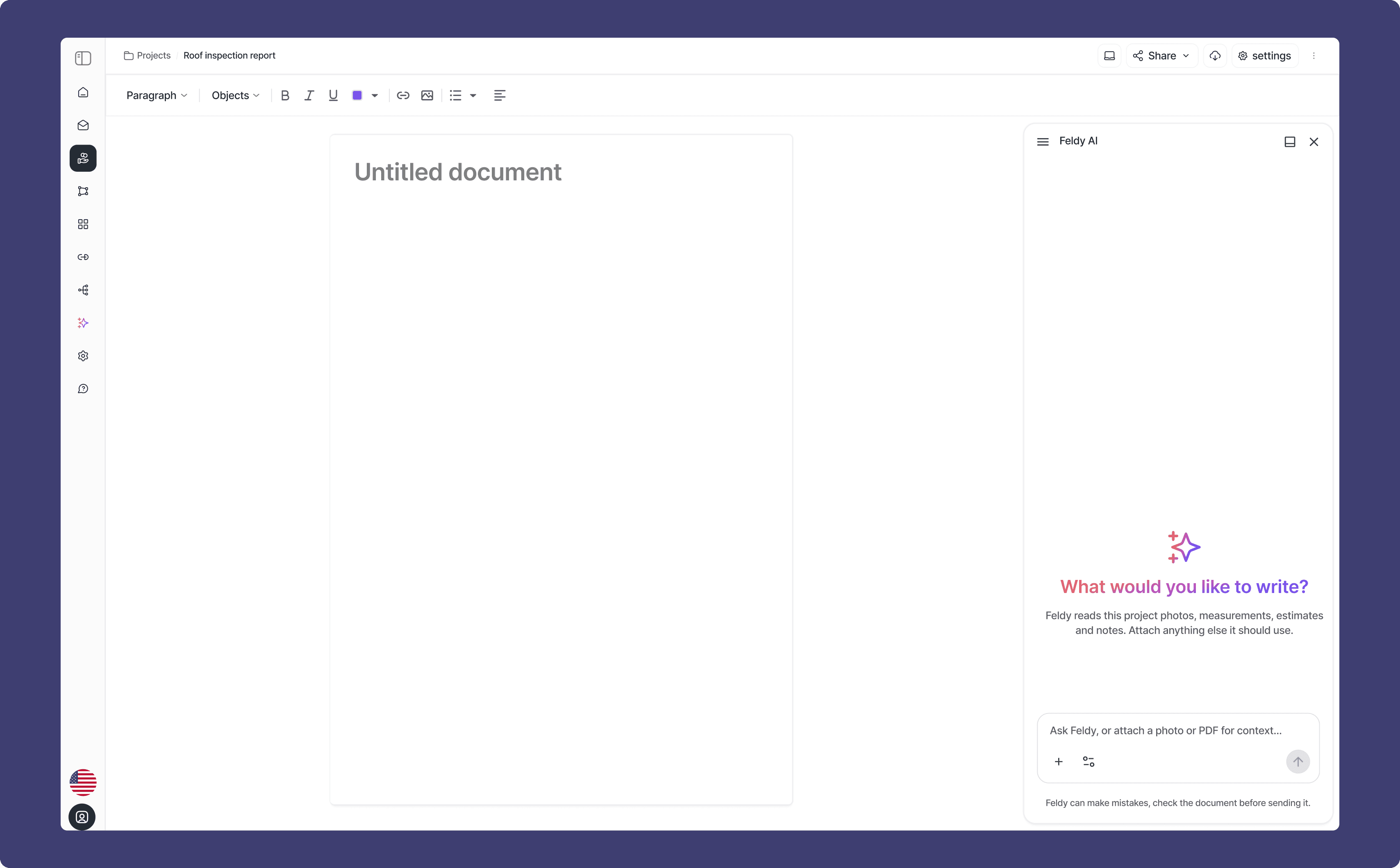Image resolution: width=1400 pixels, height=868 pixels.
Task: Send the message with the arrow button
Action: (1297, 762)
